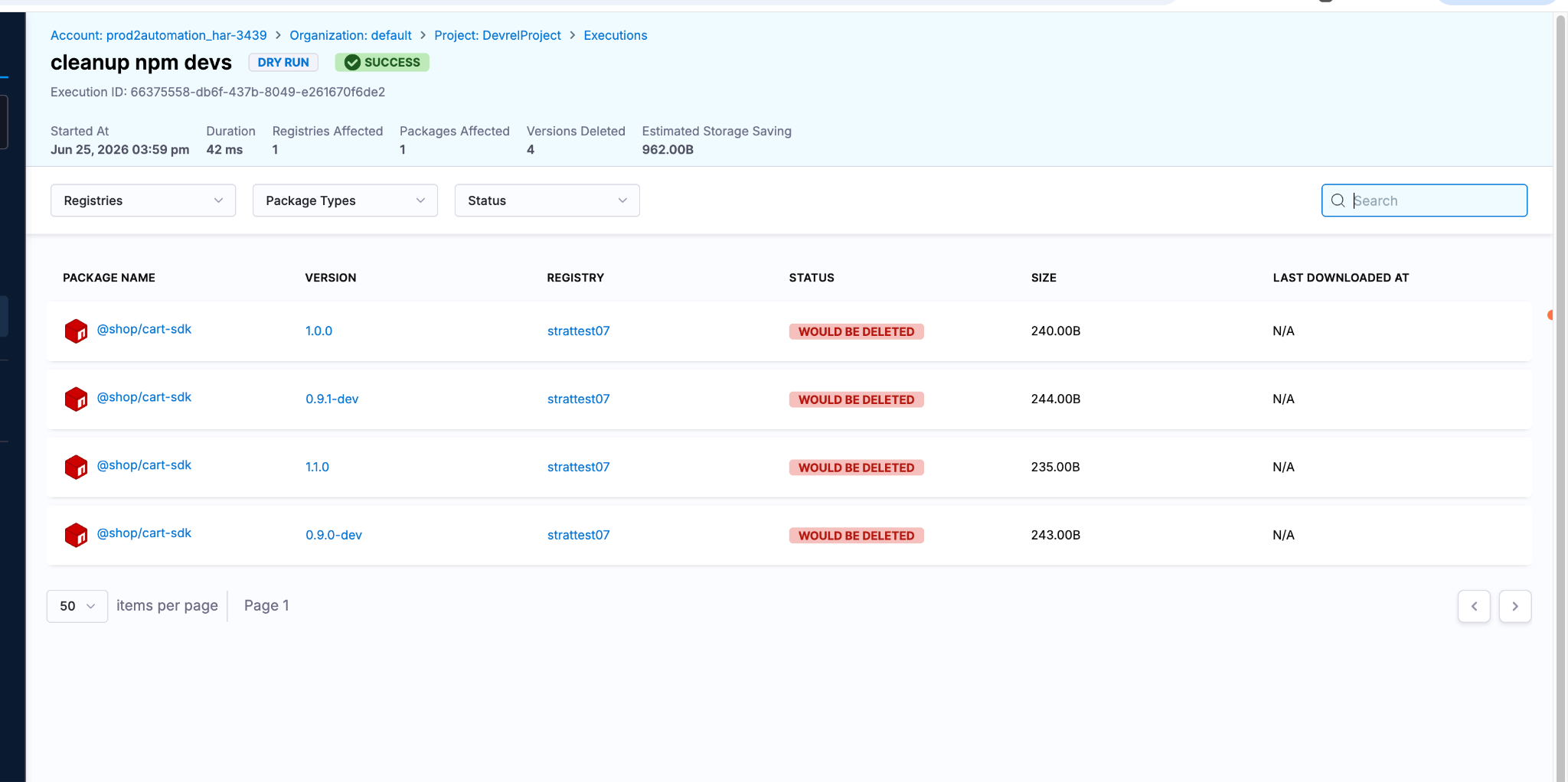Open @shop/cart-sdk package in 0.9.0-dev row
Screen dimensions: 1568x782
click(x=144, y=533)
